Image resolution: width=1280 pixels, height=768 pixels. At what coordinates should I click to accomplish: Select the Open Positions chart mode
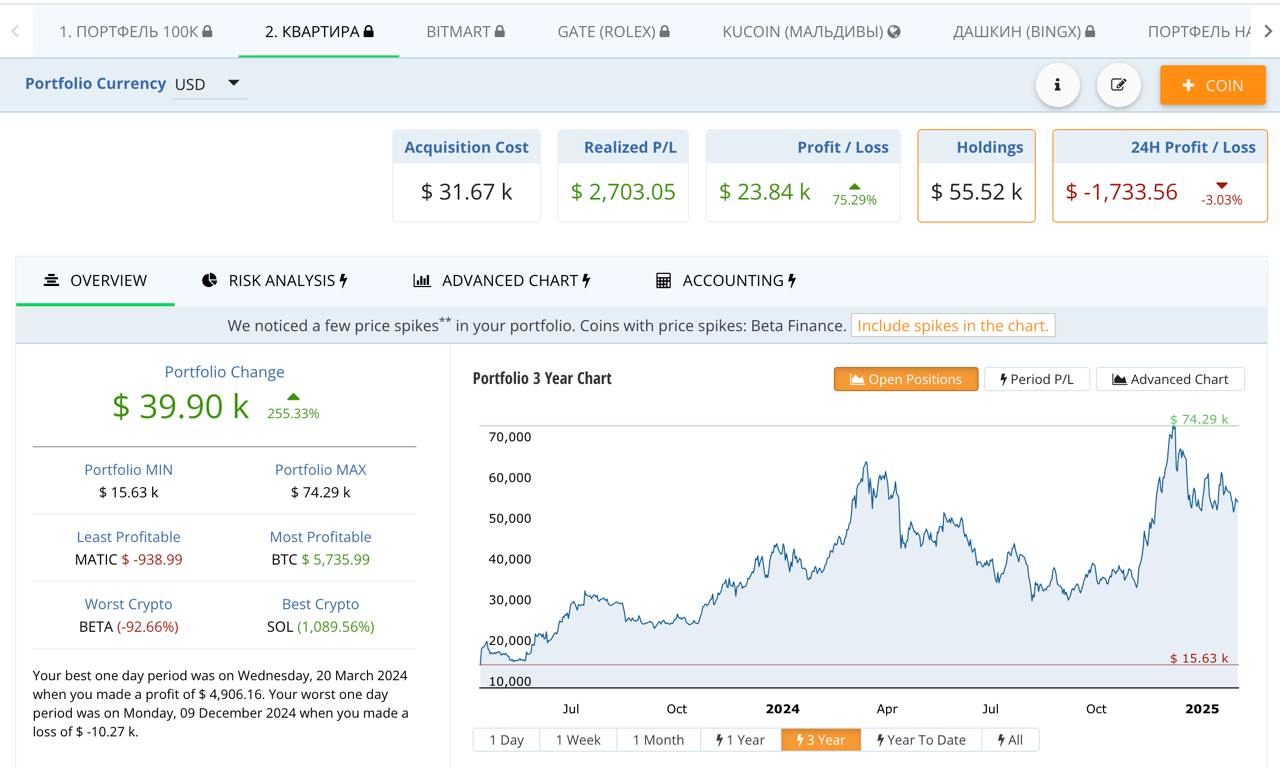pos(906,379)
